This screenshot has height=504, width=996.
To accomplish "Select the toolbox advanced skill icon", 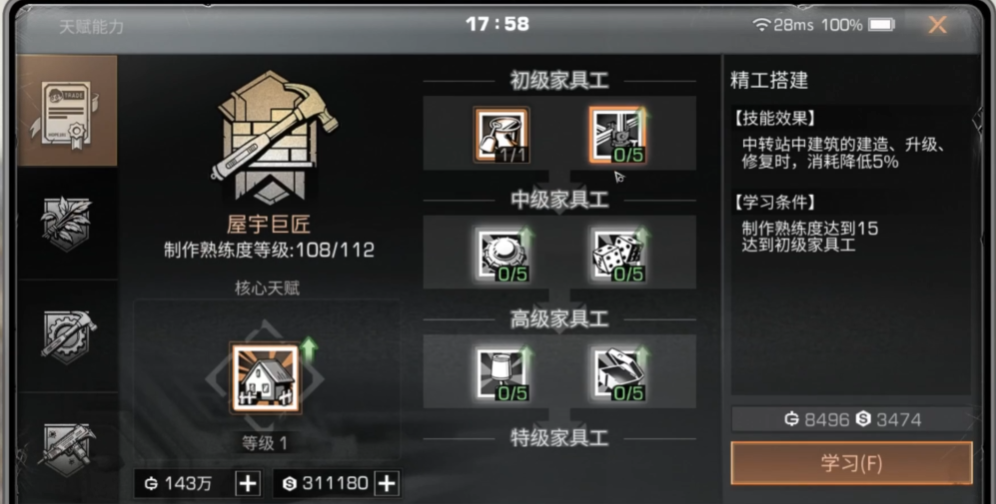I will pos(619,374).
